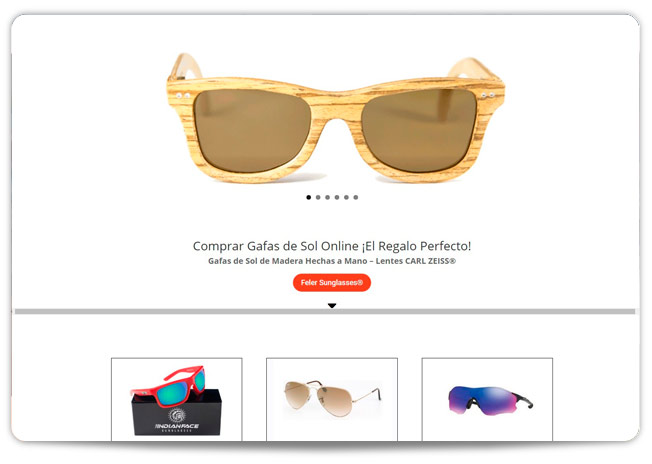Viewport: 652px width, 464px height.
Task: Click the wooden sunglasses hero image
Action: point(336,118)
